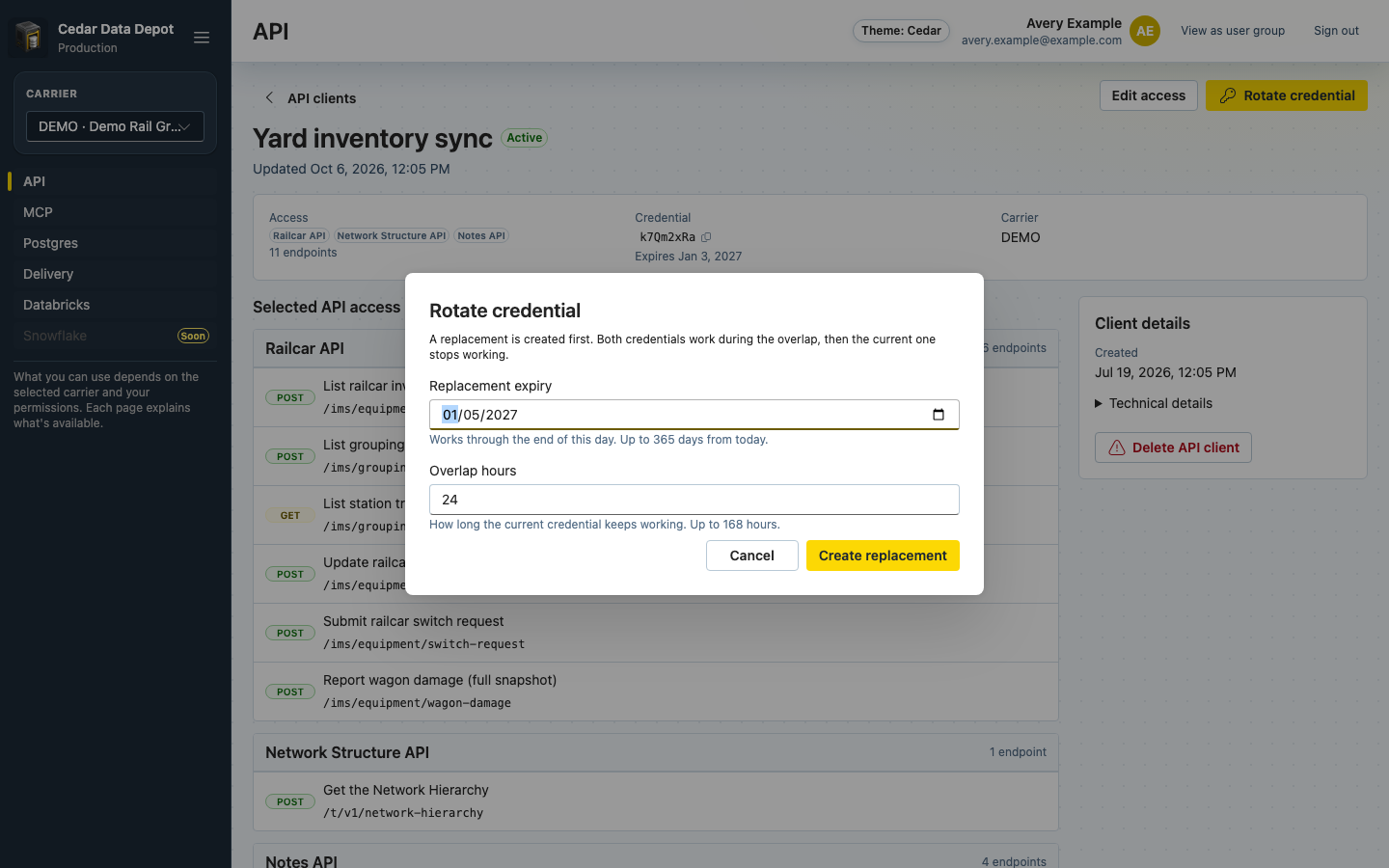The width and height of the screenshot is (1389, 868).
Task: Open the calendar picker in Replacement expiry
Action: [x=939, y=415]
